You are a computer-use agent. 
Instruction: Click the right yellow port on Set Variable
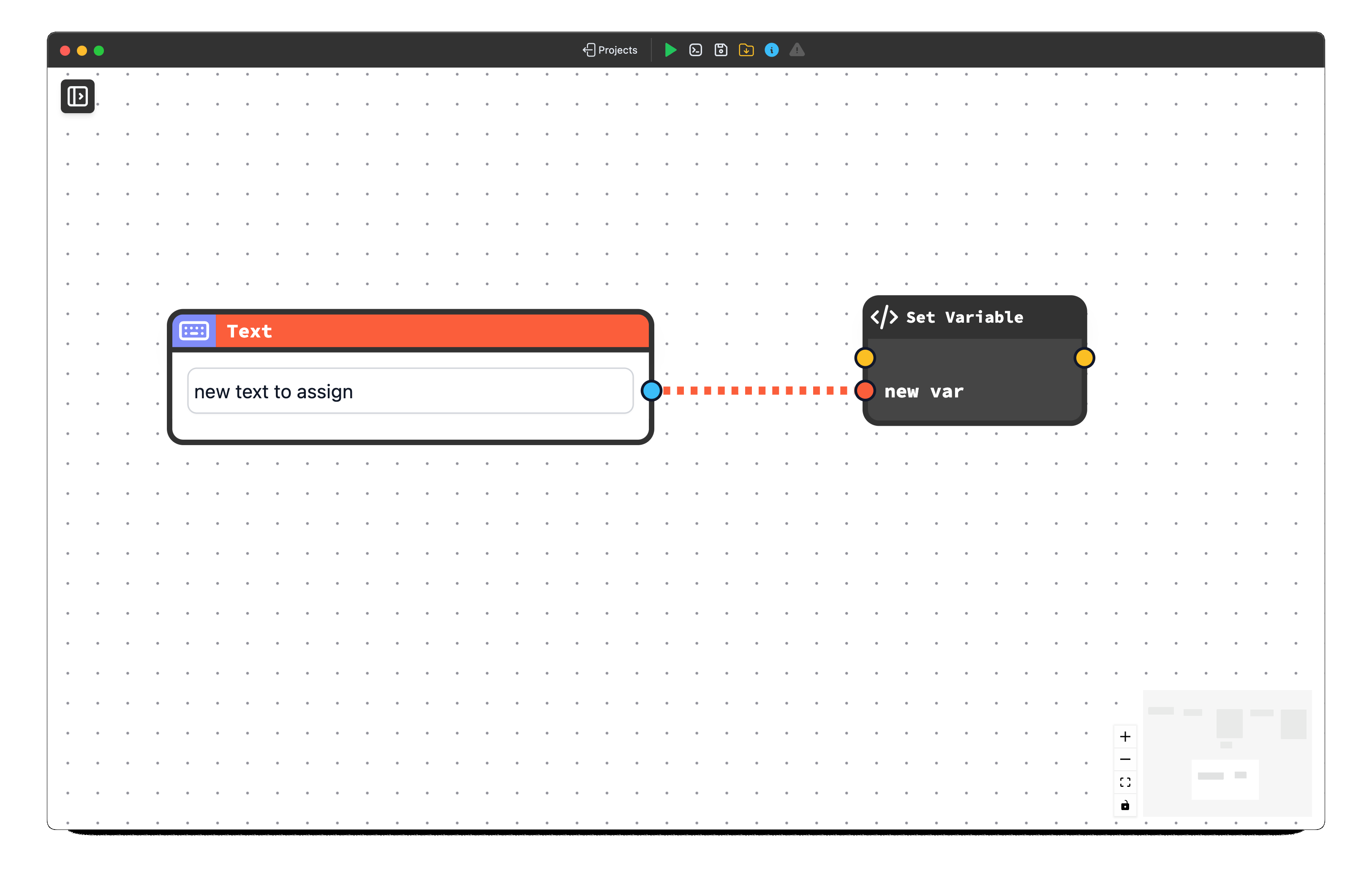(x=1084, y=358)
